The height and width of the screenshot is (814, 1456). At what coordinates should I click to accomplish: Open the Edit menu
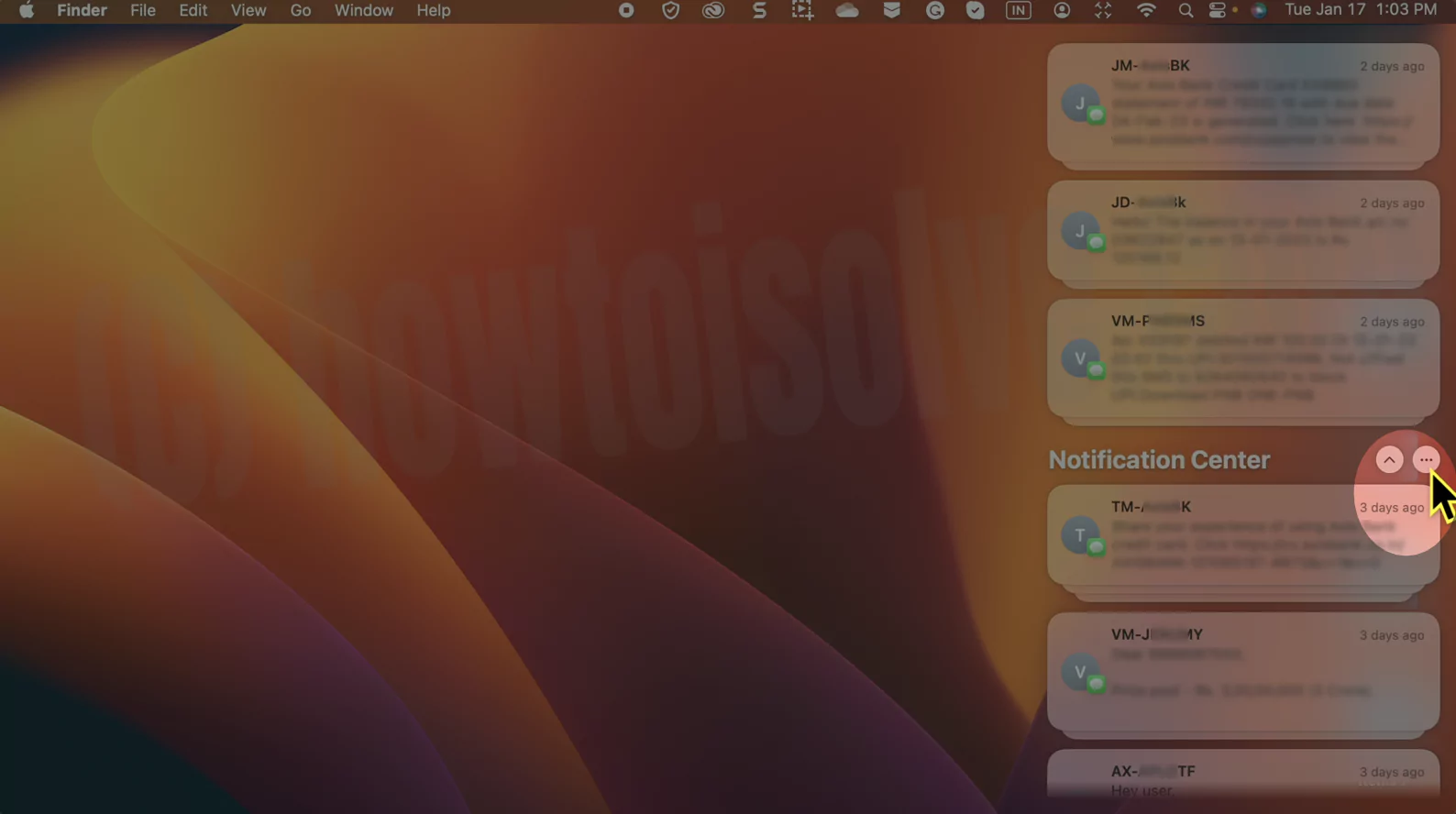[193, 10]
